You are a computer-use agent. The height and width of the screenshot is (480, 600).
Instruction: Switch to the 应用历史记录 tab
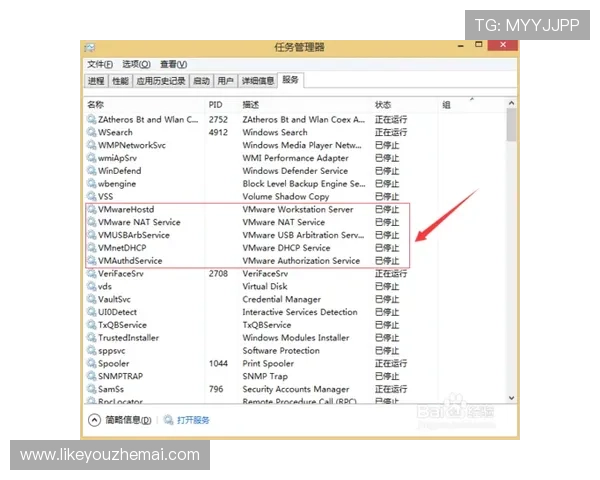point(161,81)
